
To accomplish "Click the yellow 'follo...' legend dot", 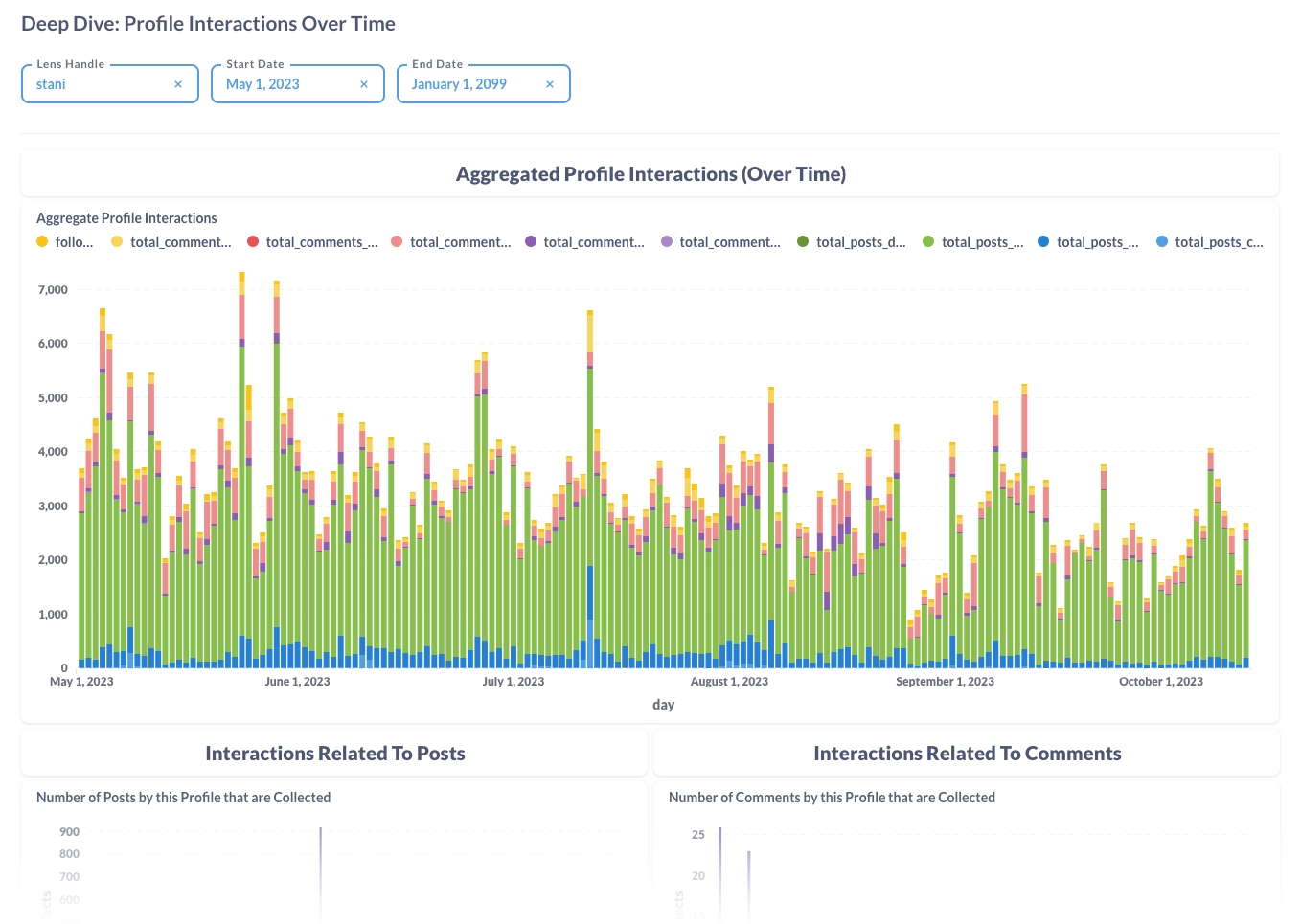I will 42,242.
